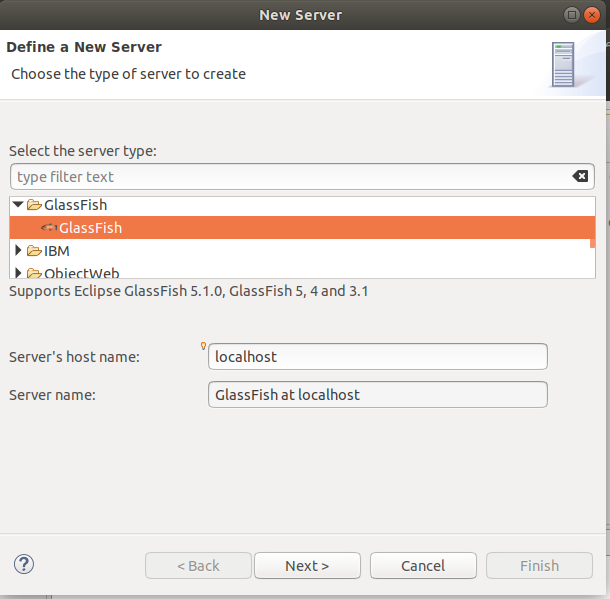Click the GlassFish parent folder icon
Screen dimensions: 610x599
pyautogui.click(x=34, y=205)
